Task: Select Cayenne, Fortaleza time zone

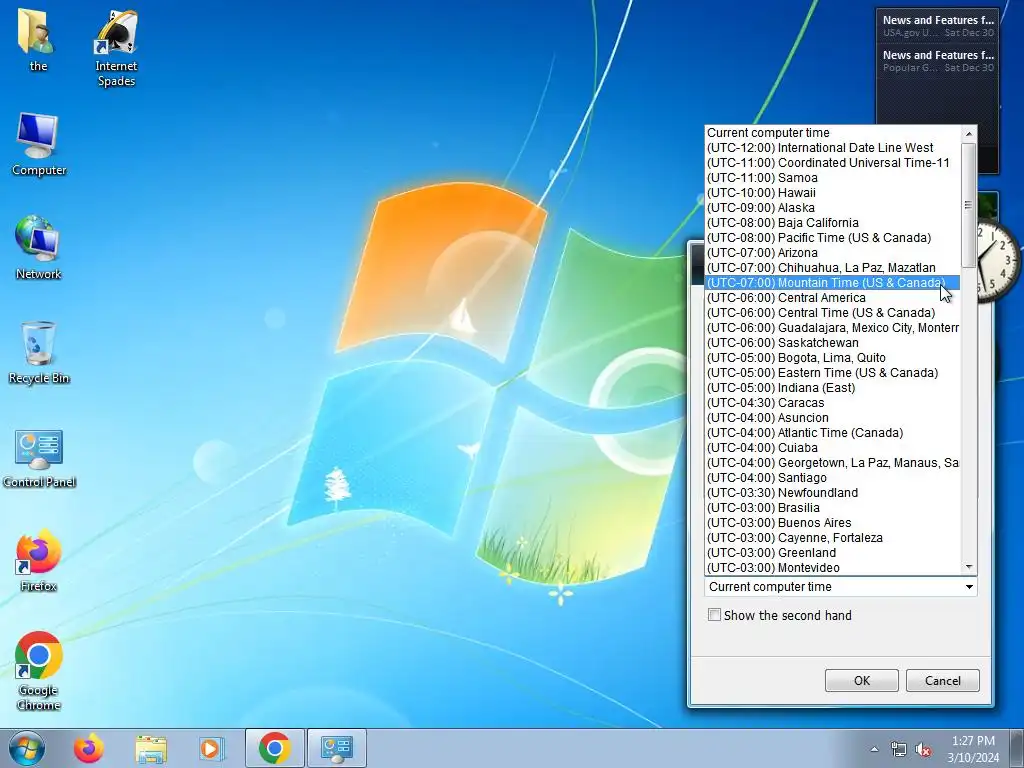Action: tap(833, 538)
